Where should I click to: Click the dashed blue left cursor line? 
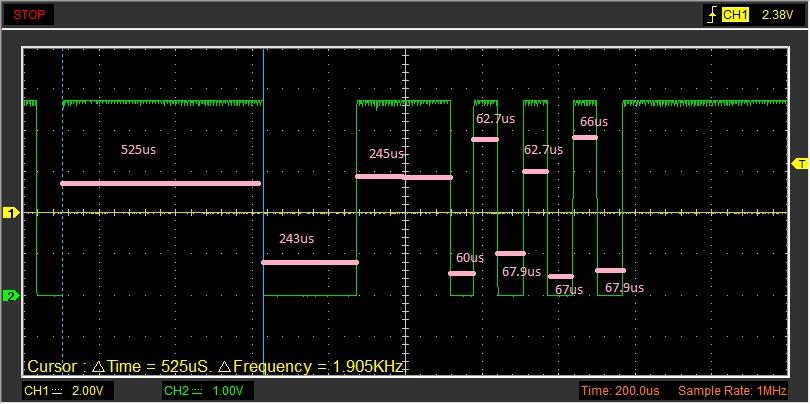tap(63, 212)
